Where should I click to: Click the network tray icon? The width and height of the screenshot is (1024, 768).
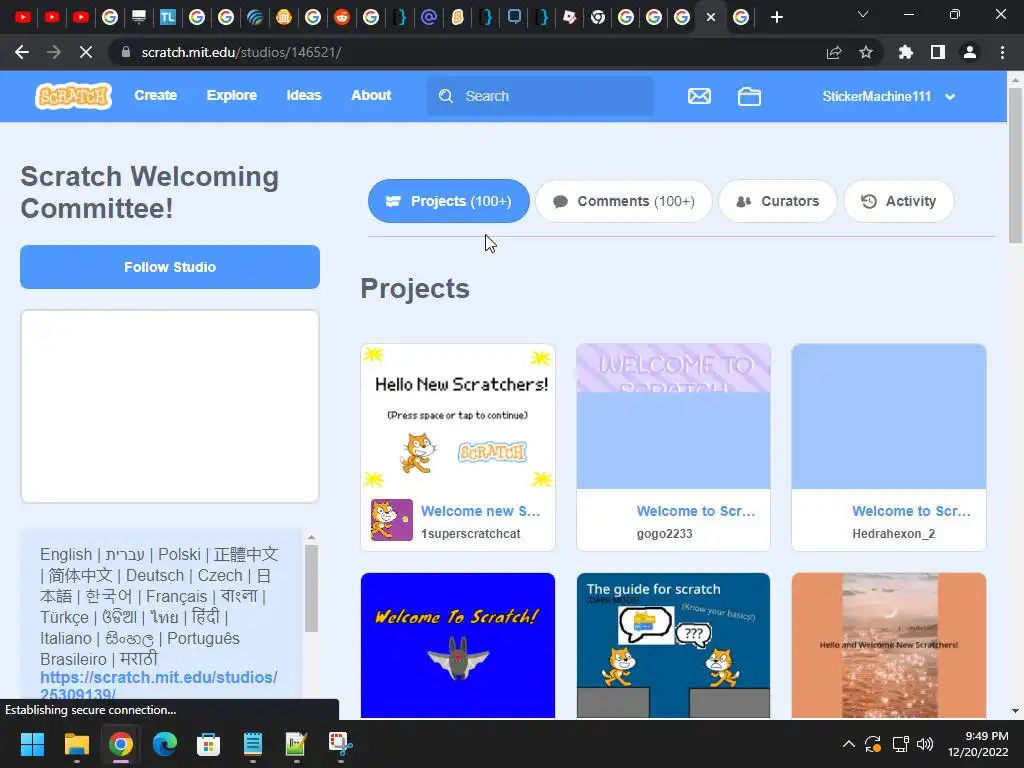[901, 744]
